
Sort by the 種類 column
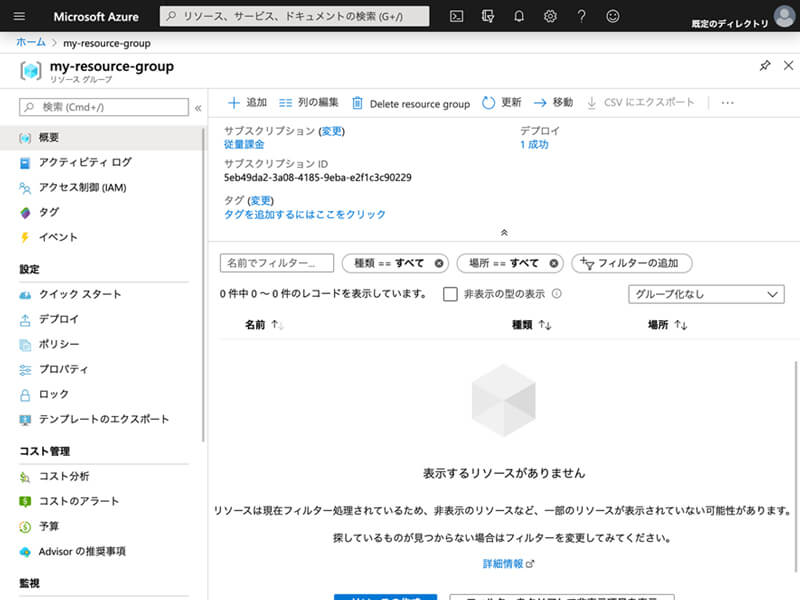pos(531,325)
